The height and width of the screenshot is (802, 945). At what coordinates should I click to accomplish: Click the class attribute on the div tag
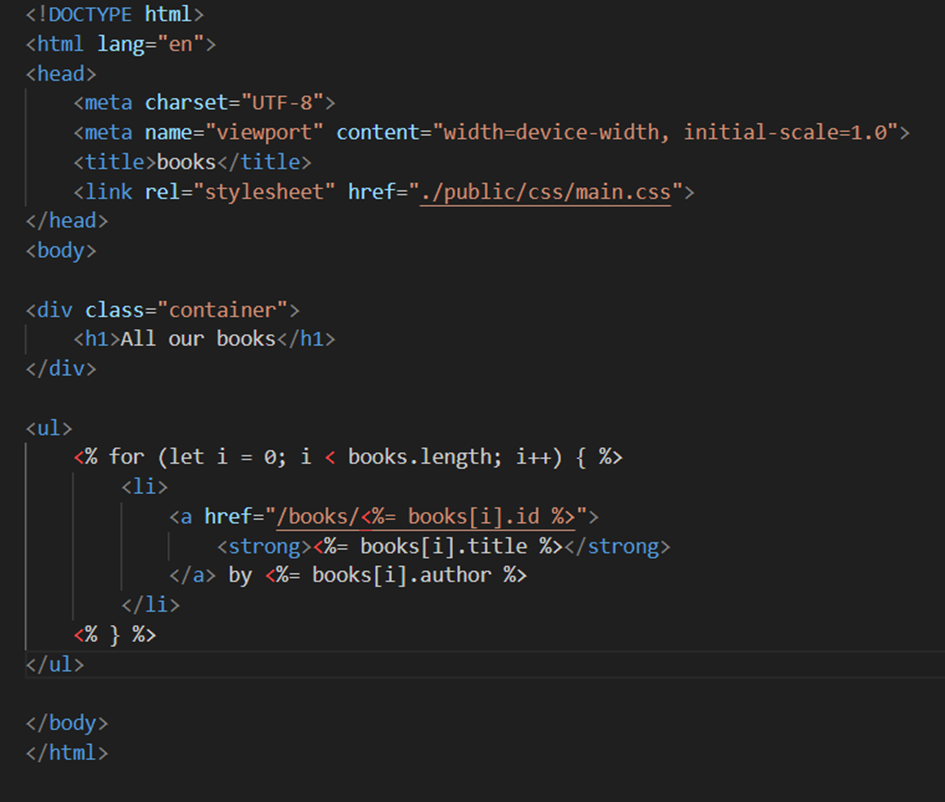pos(115,310)
